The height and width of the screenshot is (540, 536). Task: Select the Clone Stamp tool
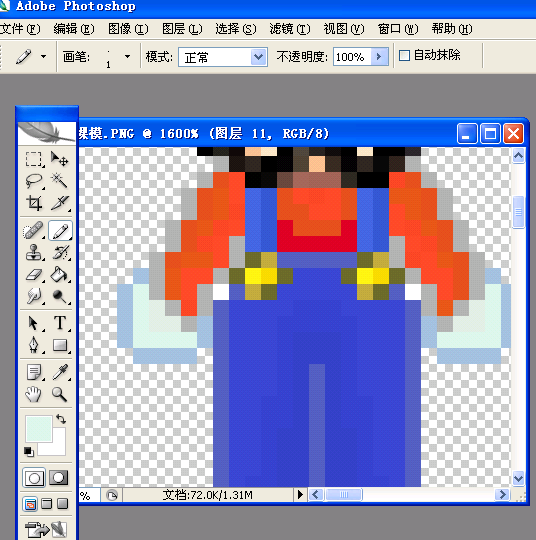click(x=34, y=252)
